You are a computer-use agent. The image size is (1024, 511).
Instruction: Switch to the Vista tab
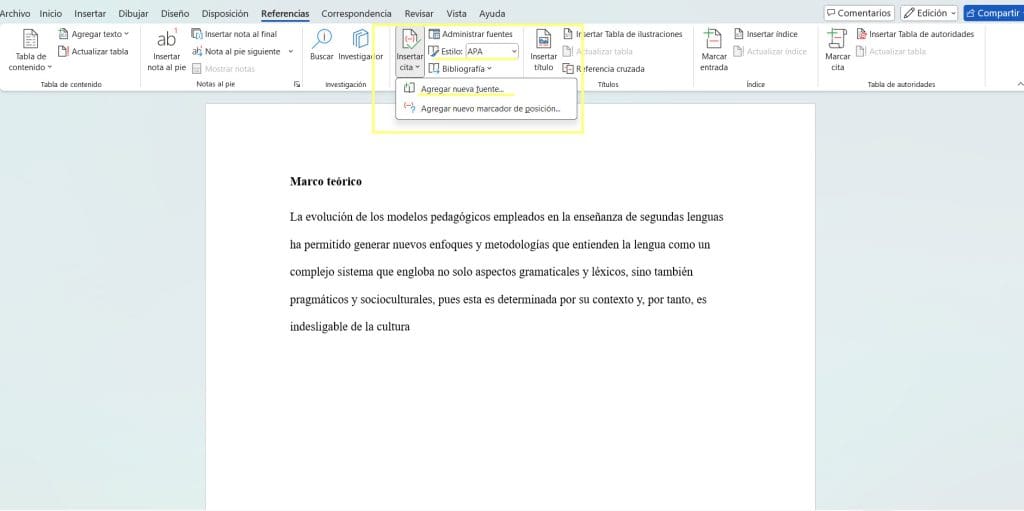(x=456, y=13)
